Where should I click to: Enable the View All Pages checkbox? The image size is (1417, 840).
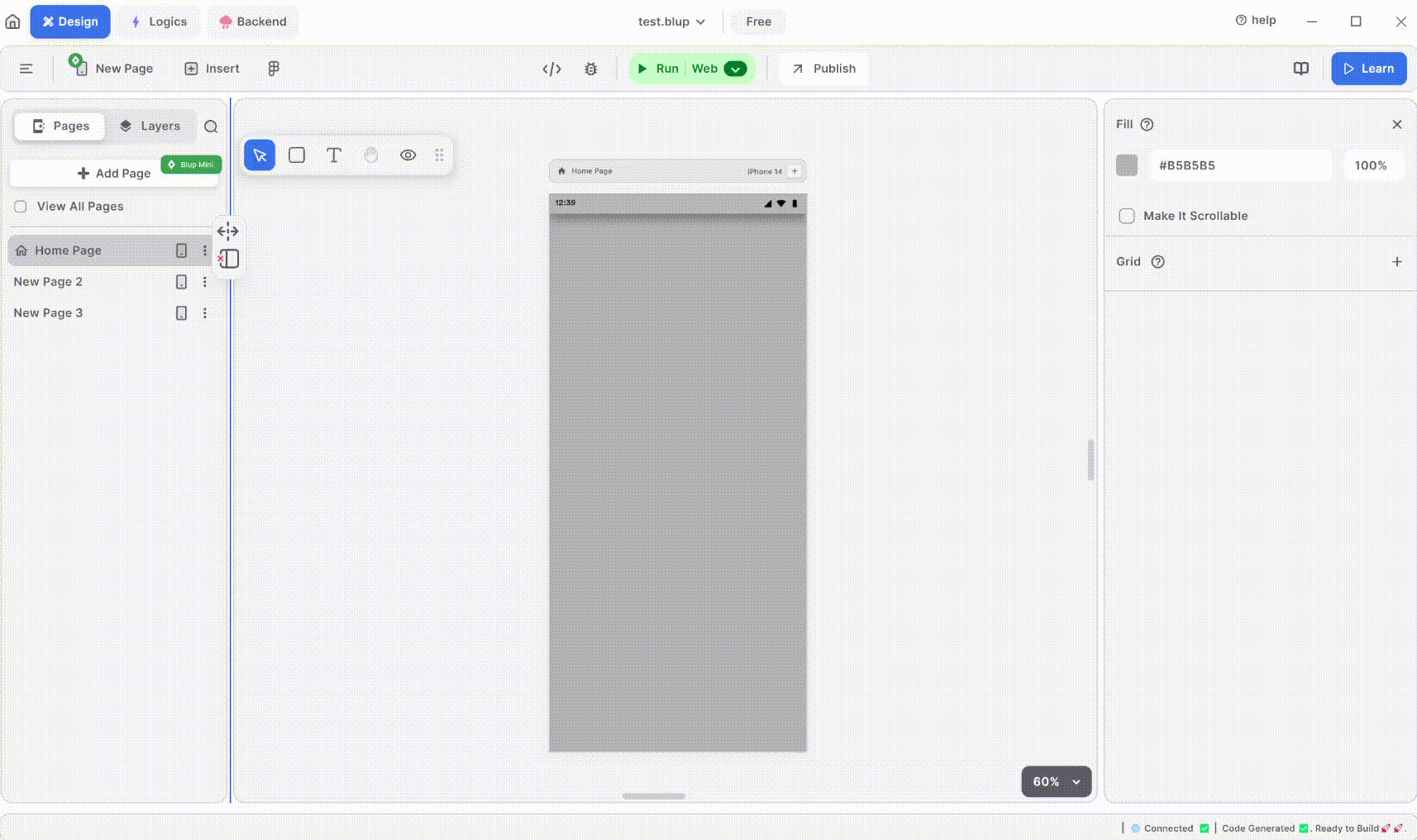(21, 207)
